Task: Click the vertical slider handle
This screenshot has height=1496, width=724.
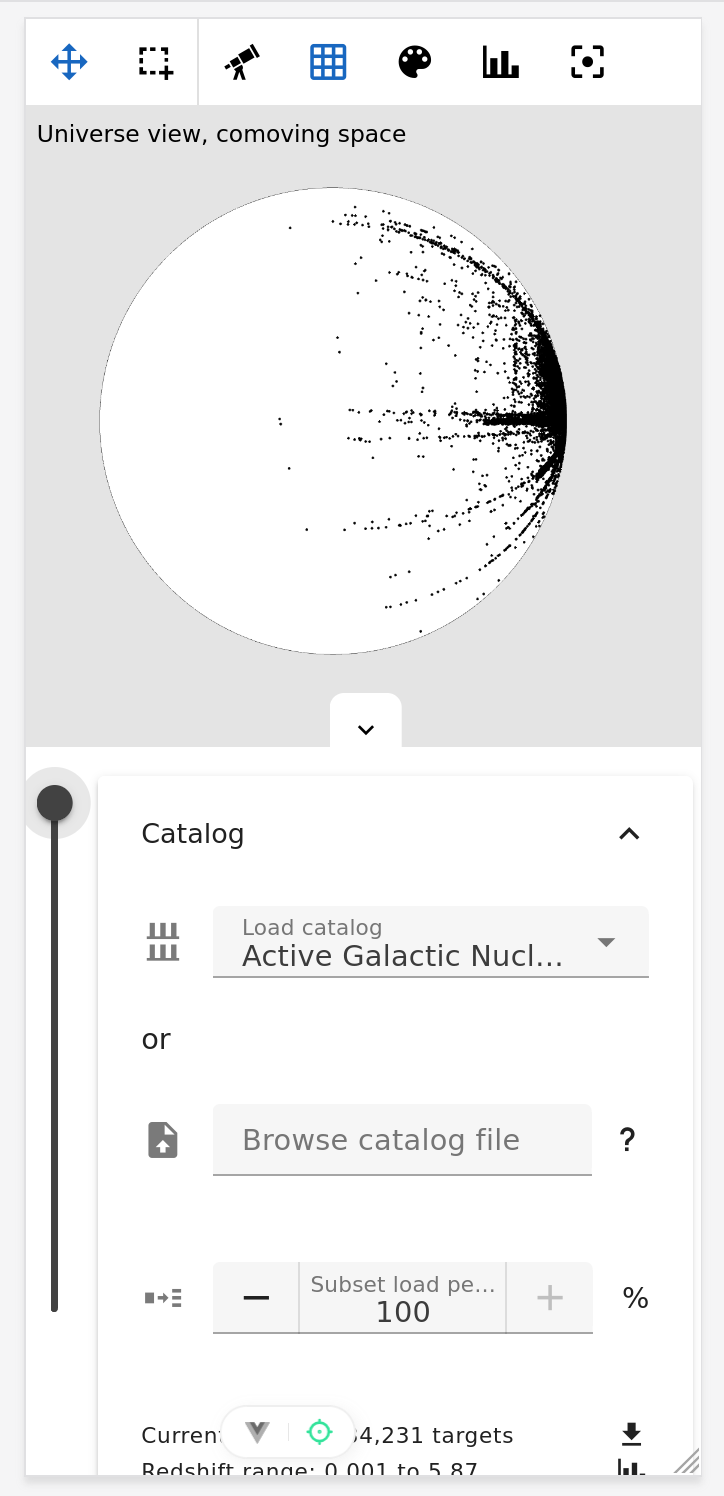Action: 55,802
